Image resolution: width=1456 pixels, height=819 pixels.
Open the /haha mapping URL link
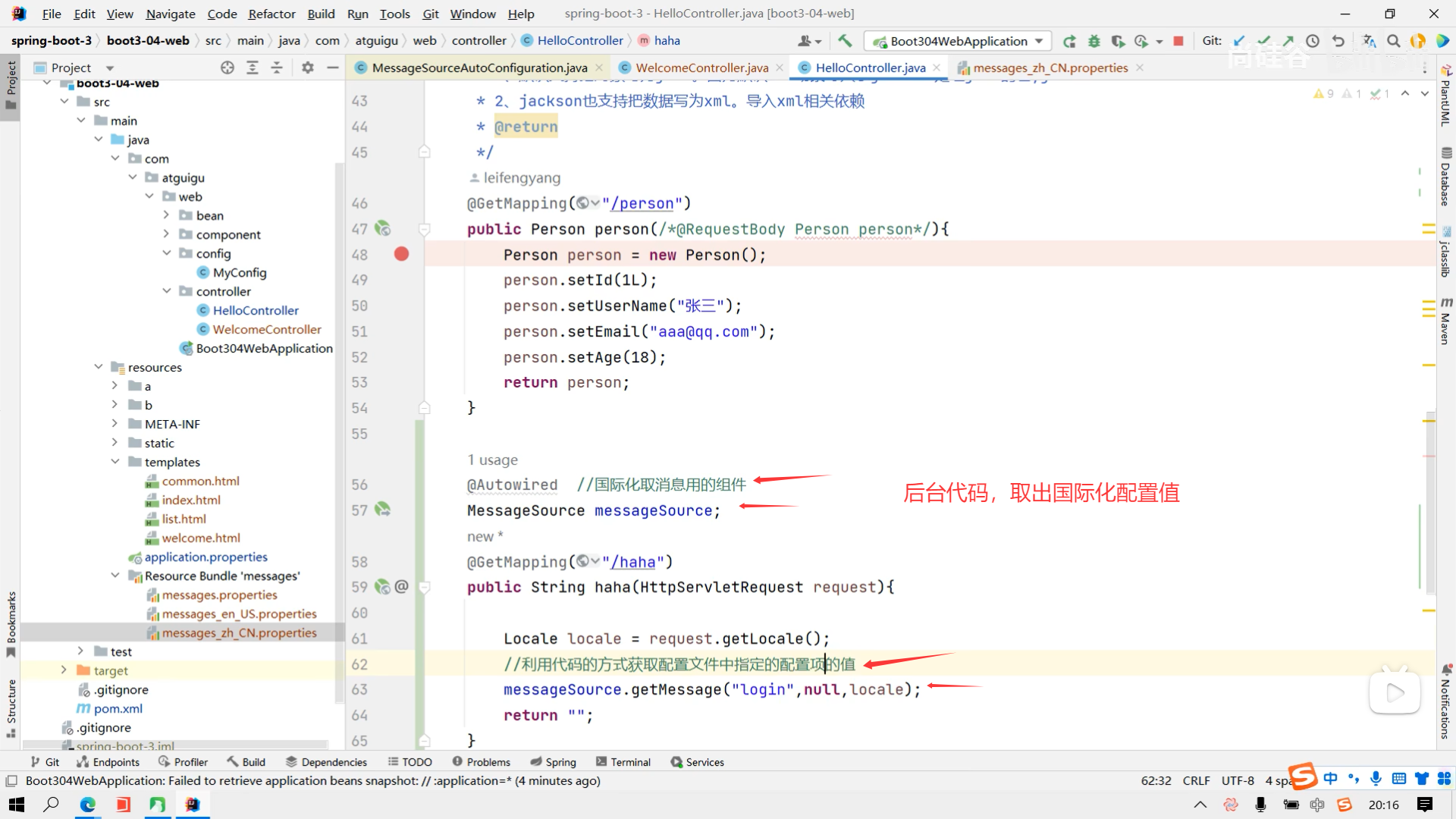[635, 562]
